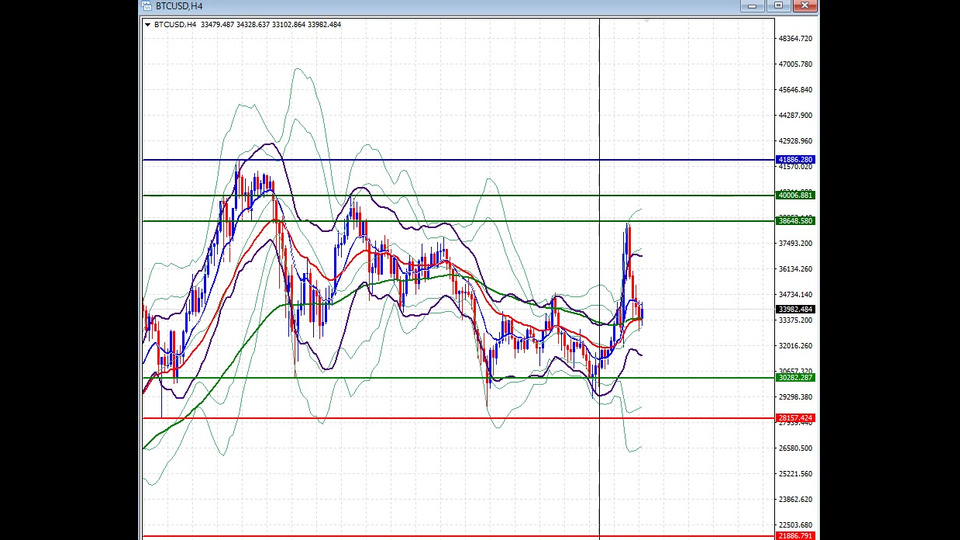Close the BTCUSD,H4 chart window
960x540 pixels.
pos(804,6)
